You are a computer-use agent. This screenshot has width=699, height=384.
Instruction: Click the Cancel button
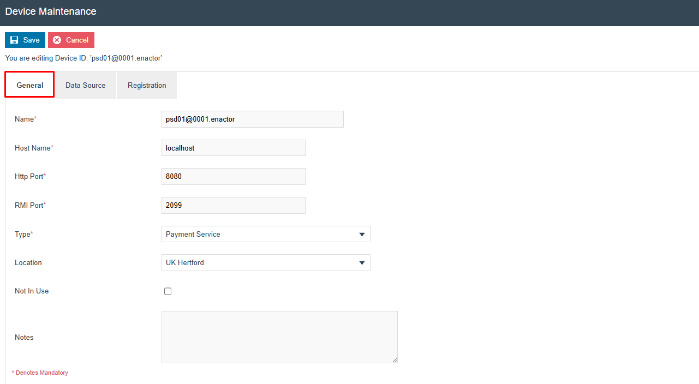tap(71, 40)
